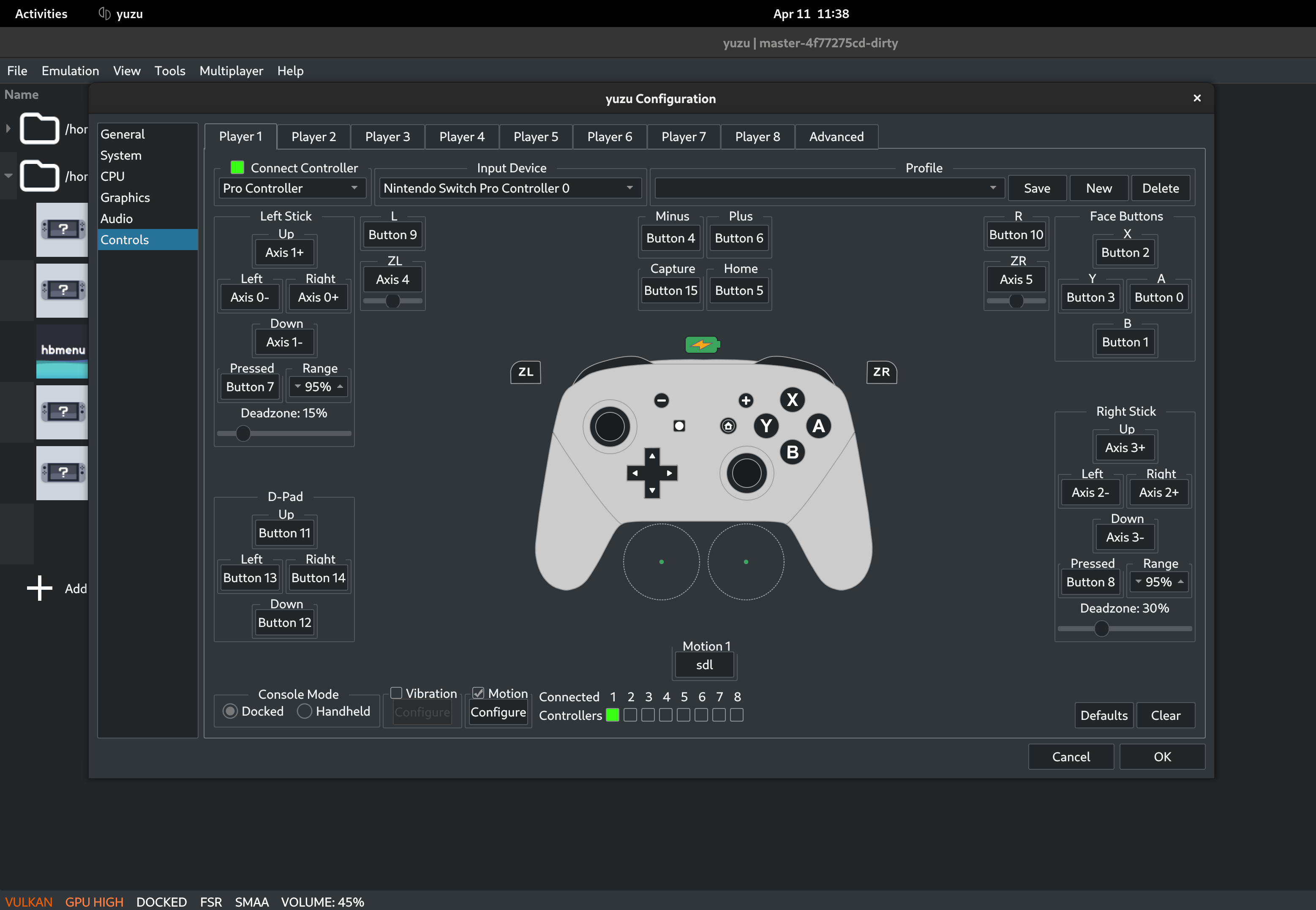Click the clock Apr 11 11:38
The image size is (1316, 910).
[x=811, y=13]
